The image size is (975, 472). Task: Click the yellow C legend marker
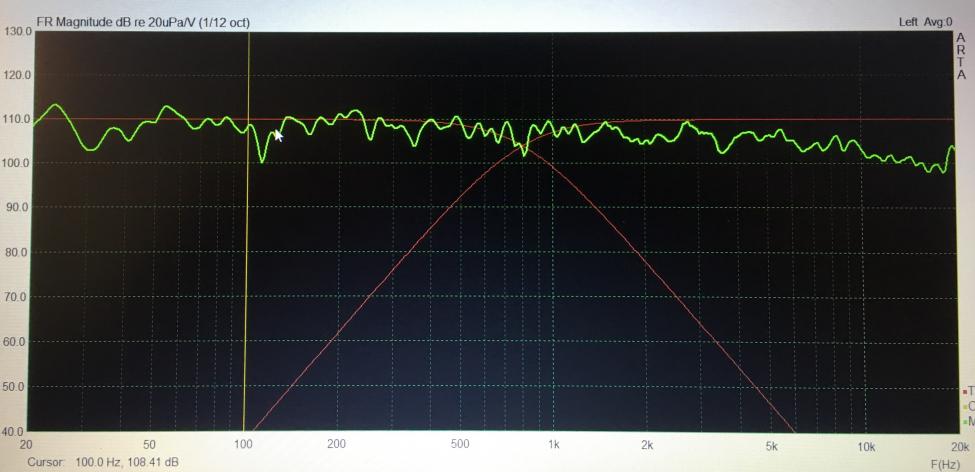point(964,407)
